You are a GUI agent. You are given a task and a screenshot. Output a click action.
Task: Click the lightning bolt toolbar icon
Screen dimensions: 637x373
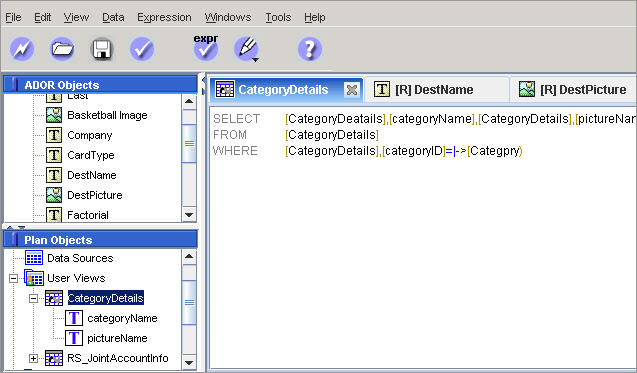pyautogui.click(x=22, y=49)
